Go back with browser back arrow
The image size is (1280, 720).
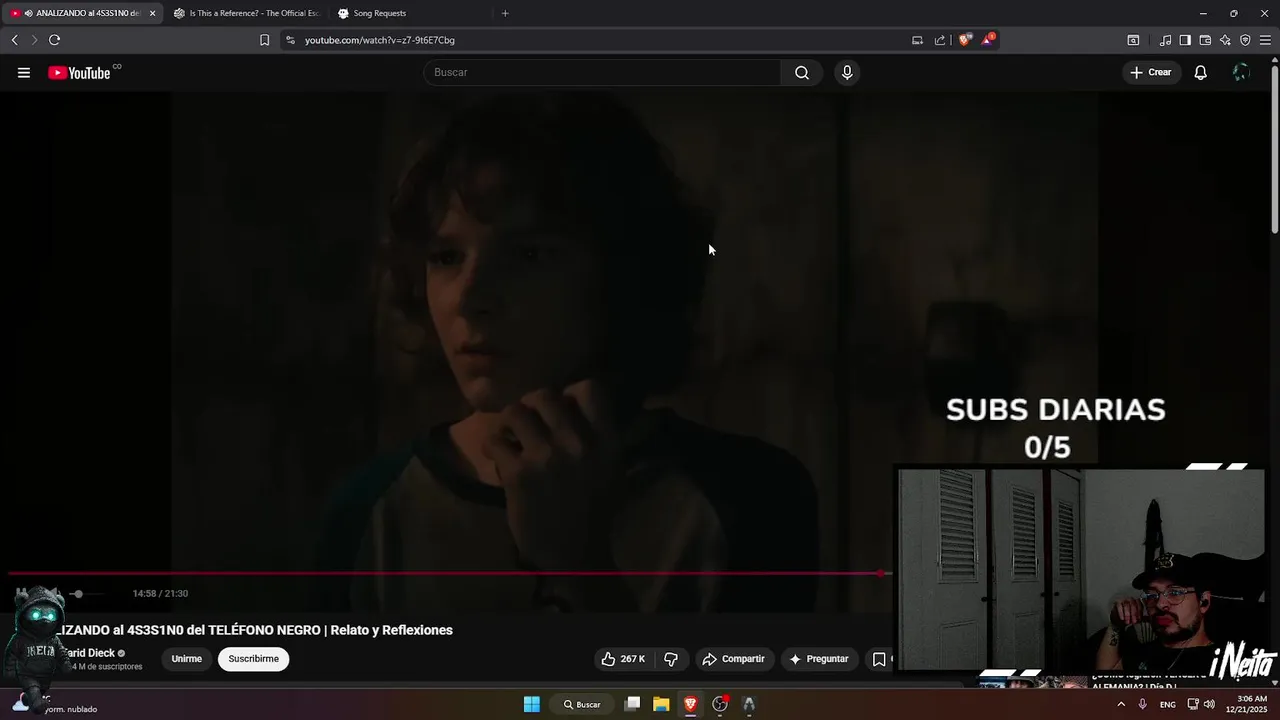[14, 40]
